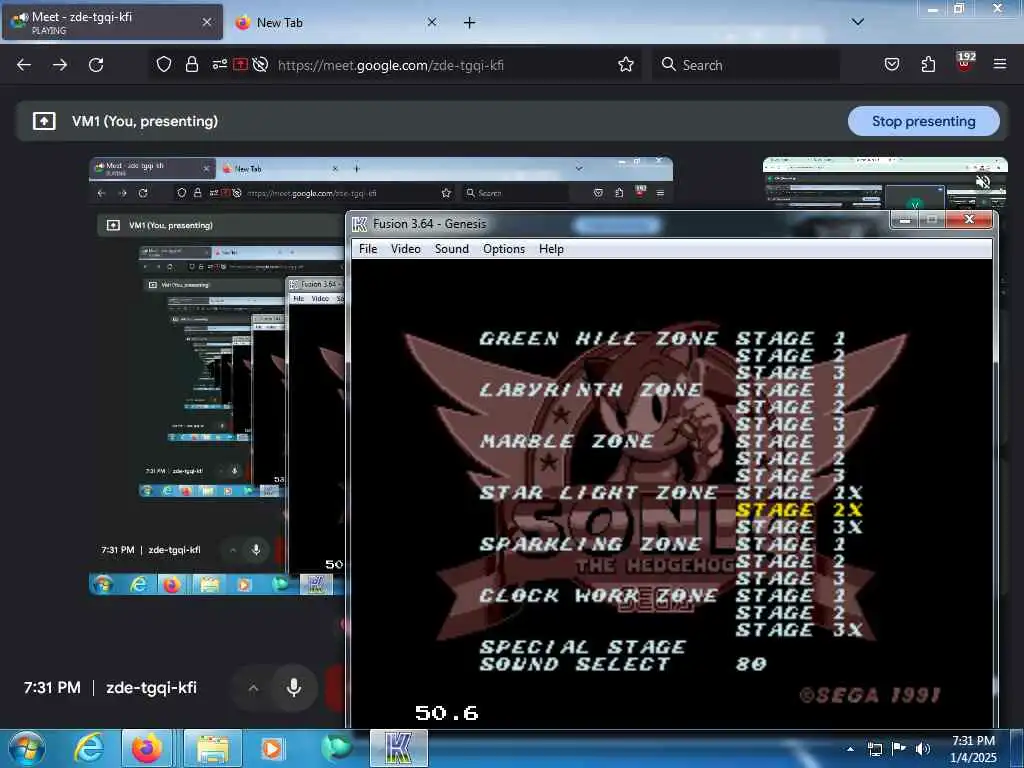Click the Fusion 3.64 title bar icon
This screenshot has width=1024, height=768.
pos(360,224)
